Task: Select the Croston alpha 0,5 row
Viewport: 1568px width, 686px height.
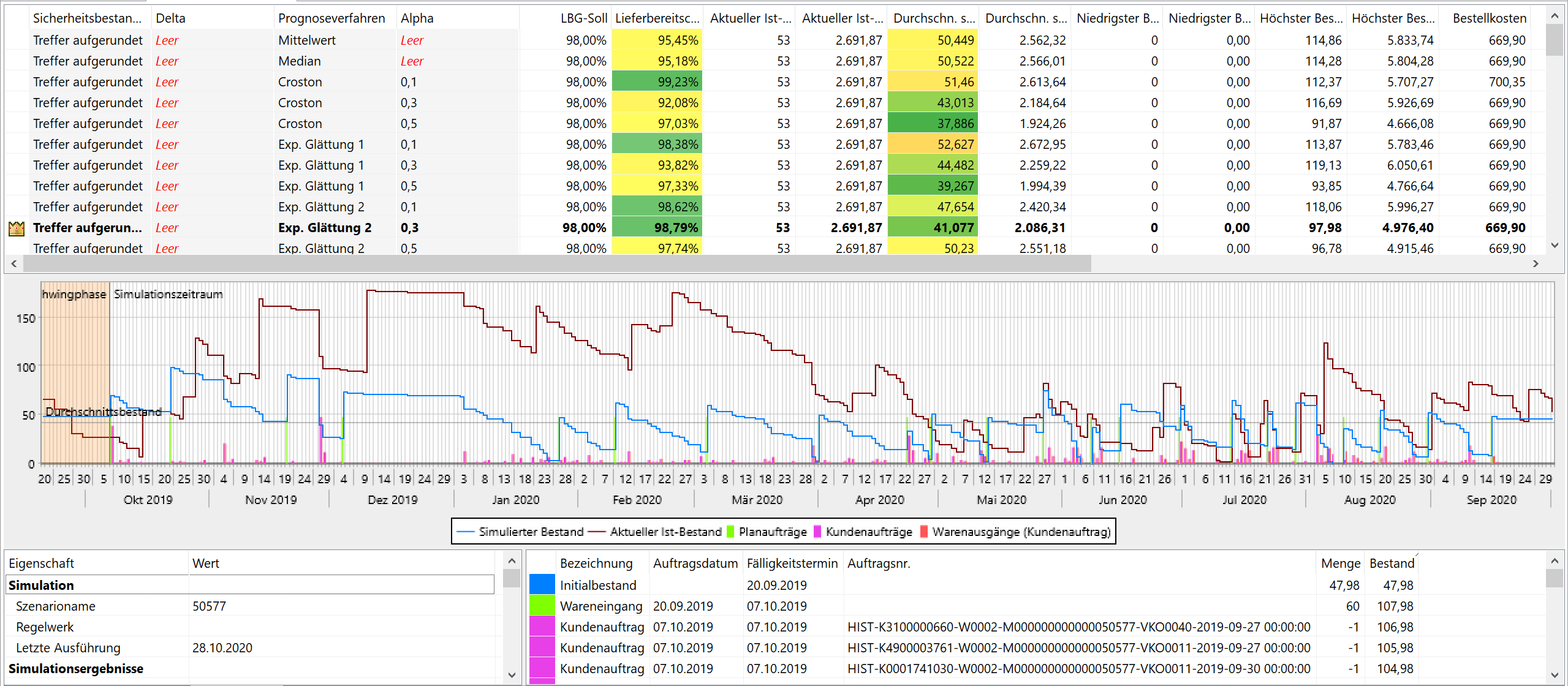Action: (x=300, y=124)
